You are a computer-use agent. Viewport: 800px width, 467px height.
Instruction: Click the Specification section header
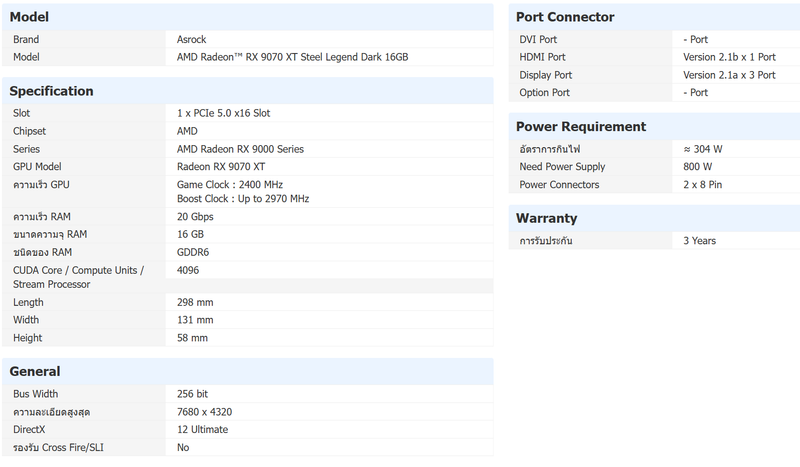point(51,91)
